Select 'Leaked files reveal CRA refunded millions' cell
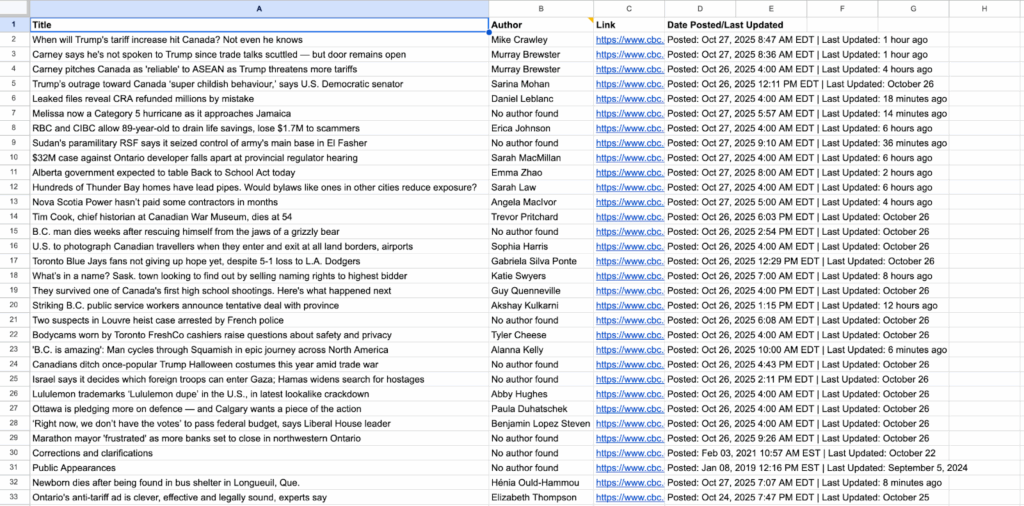The image size is (1024, 506). pos(259,99)
